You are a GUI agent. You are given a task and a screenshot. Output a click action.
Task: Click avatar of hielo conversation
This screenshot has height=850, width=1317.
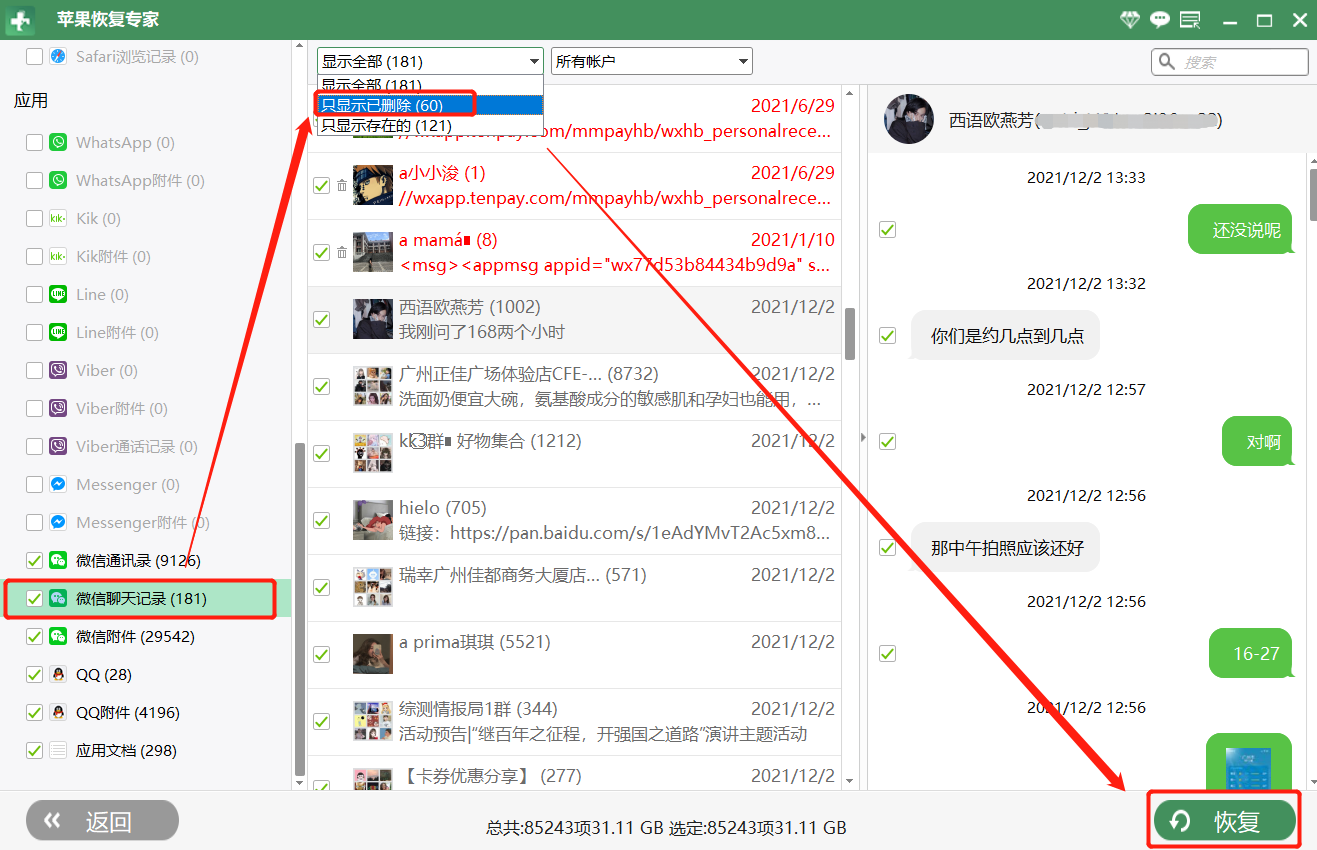click(x=373, y=521)
